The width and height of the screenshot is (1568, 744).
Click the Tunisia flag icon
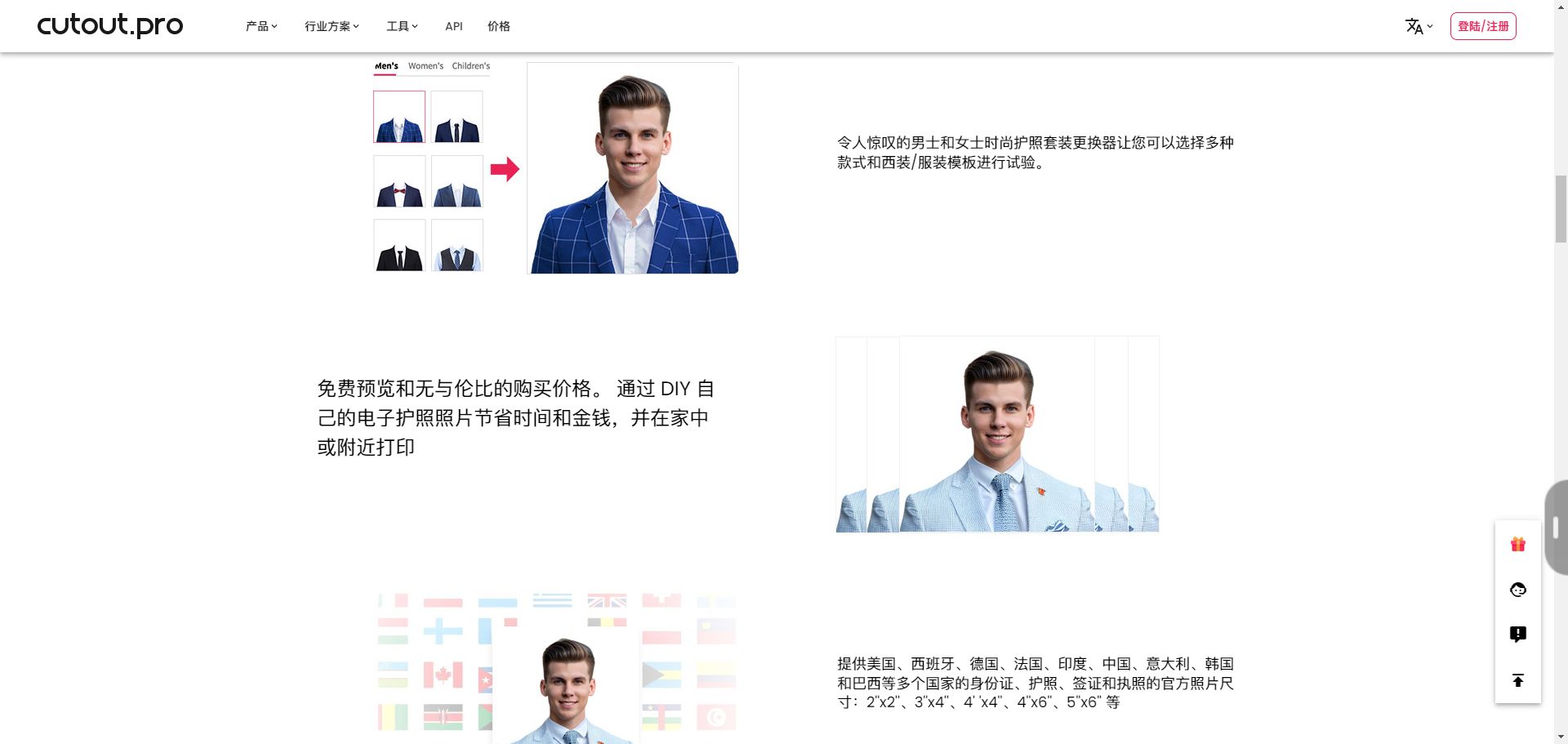point(716,716)
